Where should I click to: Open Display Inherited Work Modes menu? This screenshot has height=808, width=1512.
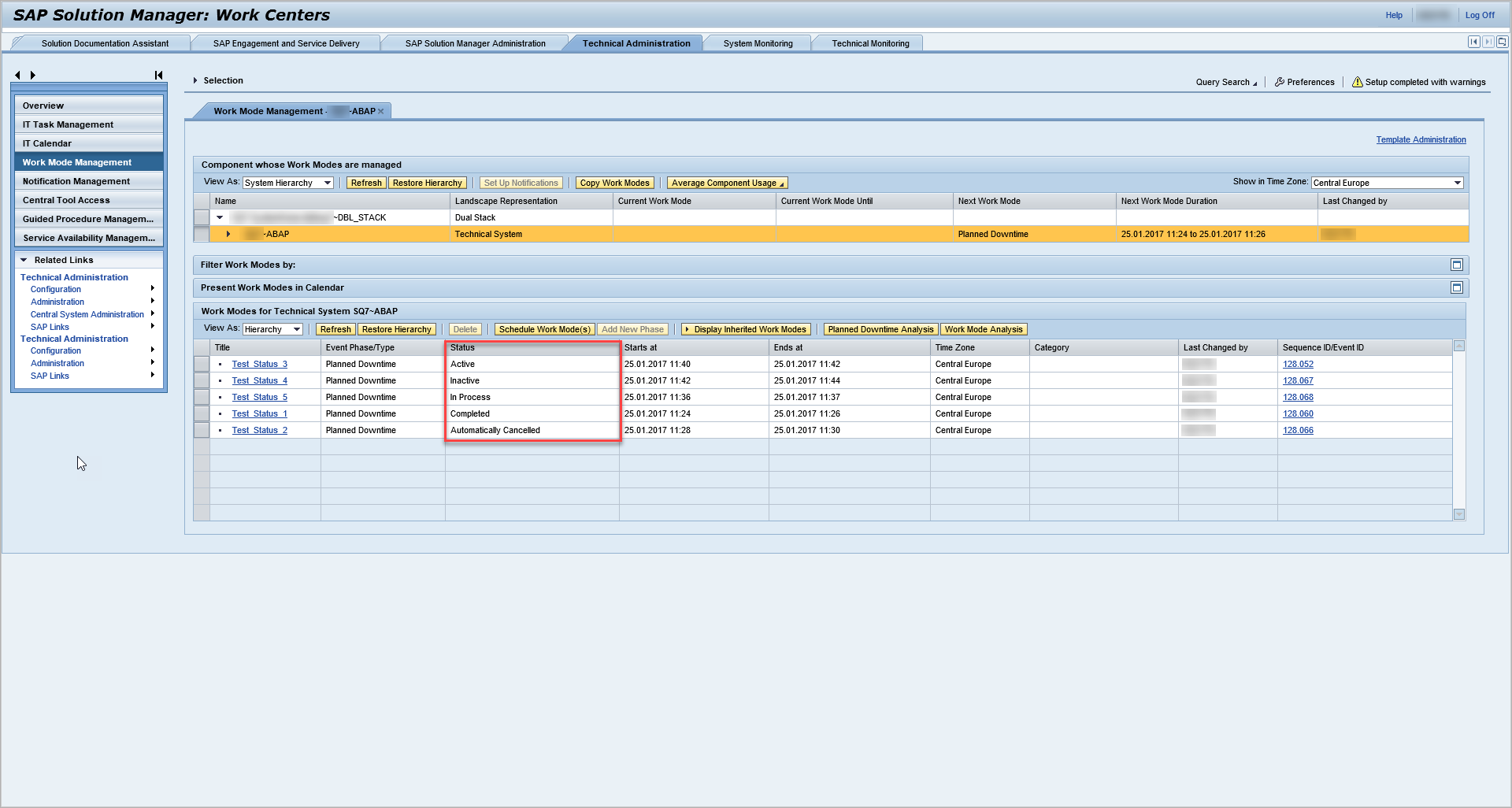click(745, 329)
